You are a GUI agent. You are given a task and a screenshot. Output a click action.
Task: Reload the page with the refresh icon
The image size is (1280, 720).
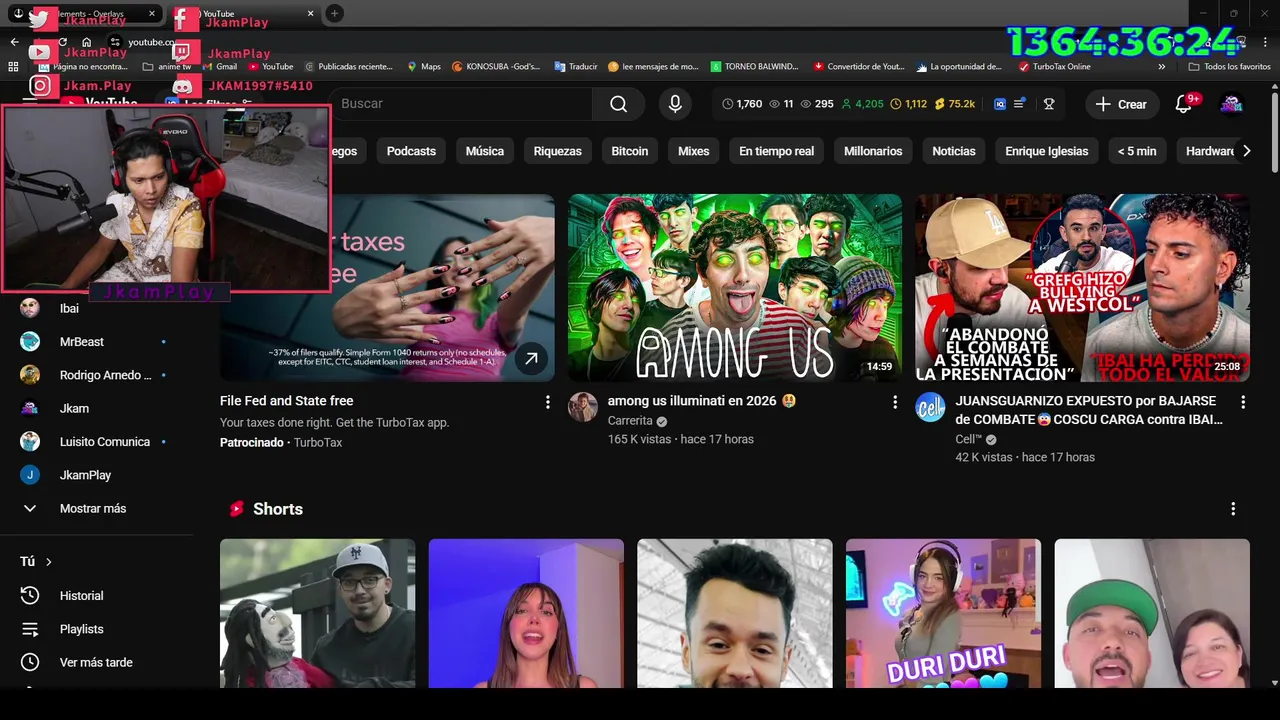[63, 42]
